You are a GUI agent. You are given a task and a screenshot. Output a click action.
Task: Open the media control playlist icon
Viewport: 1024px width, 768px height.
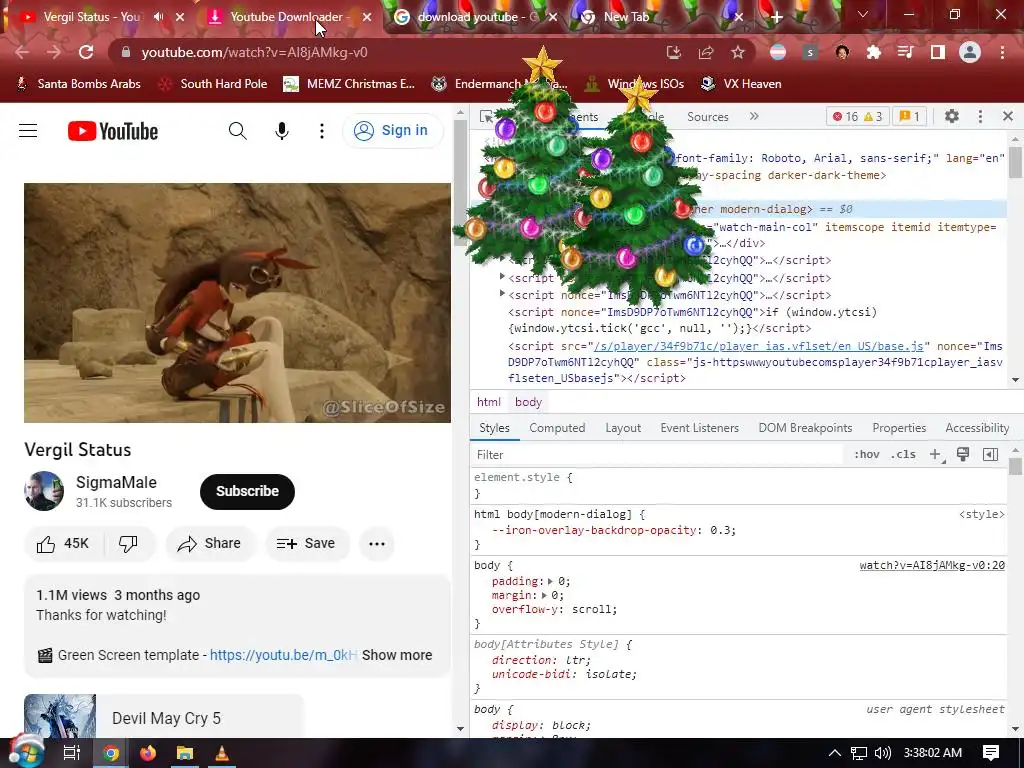pyautogui.click(x=906, y=52)
